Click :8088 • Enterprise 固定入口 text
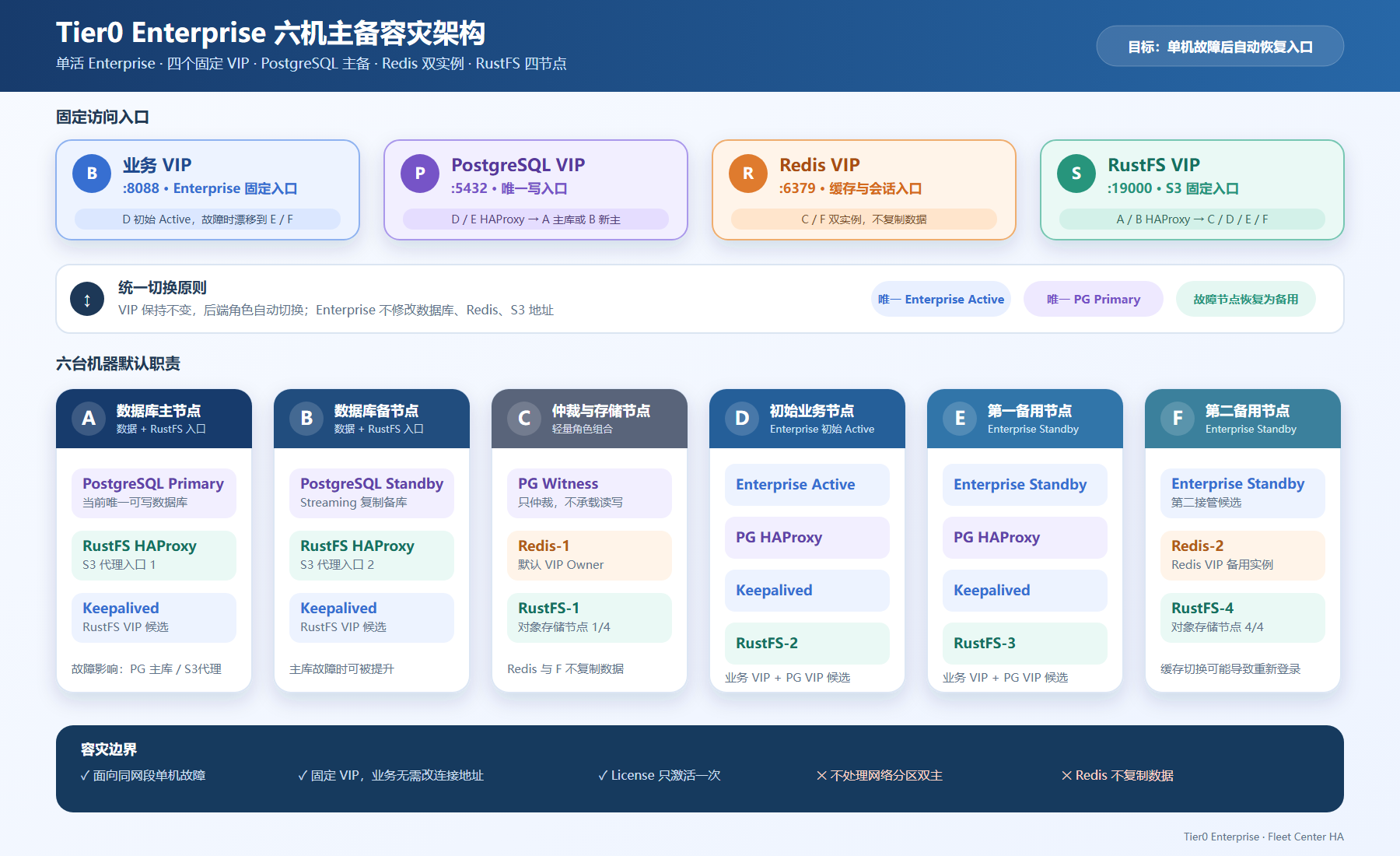 [210, 188]
